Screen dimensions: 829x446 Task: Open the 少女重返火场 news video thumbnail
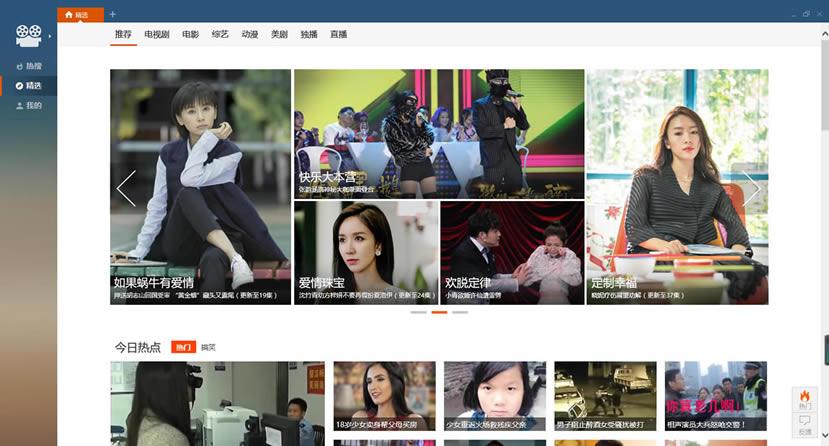tap(495, 396)
